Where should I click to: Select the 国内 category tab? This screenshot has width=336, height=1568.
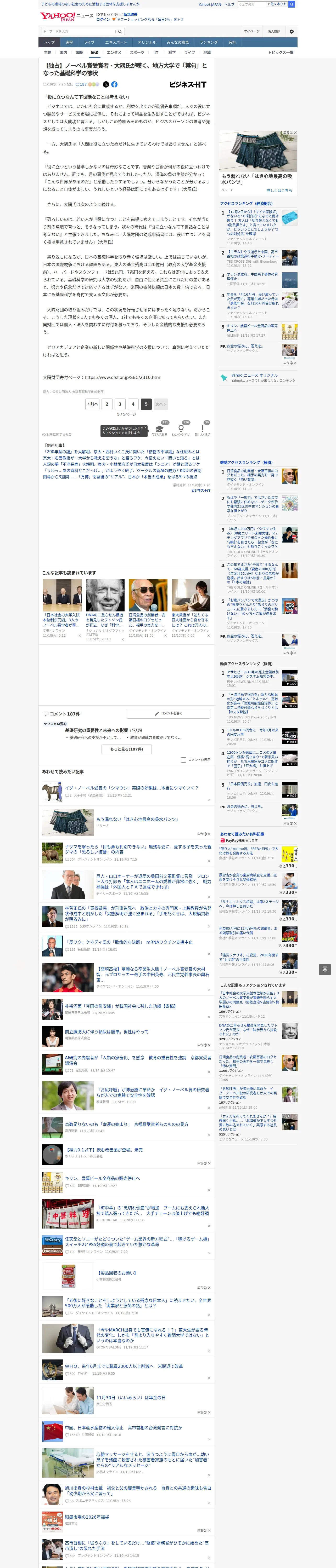click(63, 52)
